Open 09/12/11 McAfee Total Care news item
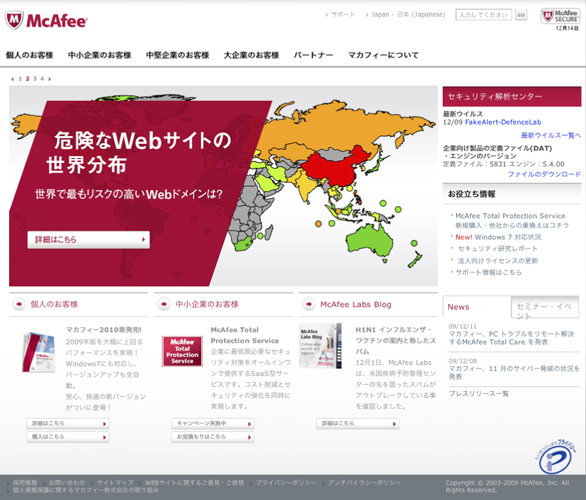 point(511,338)
